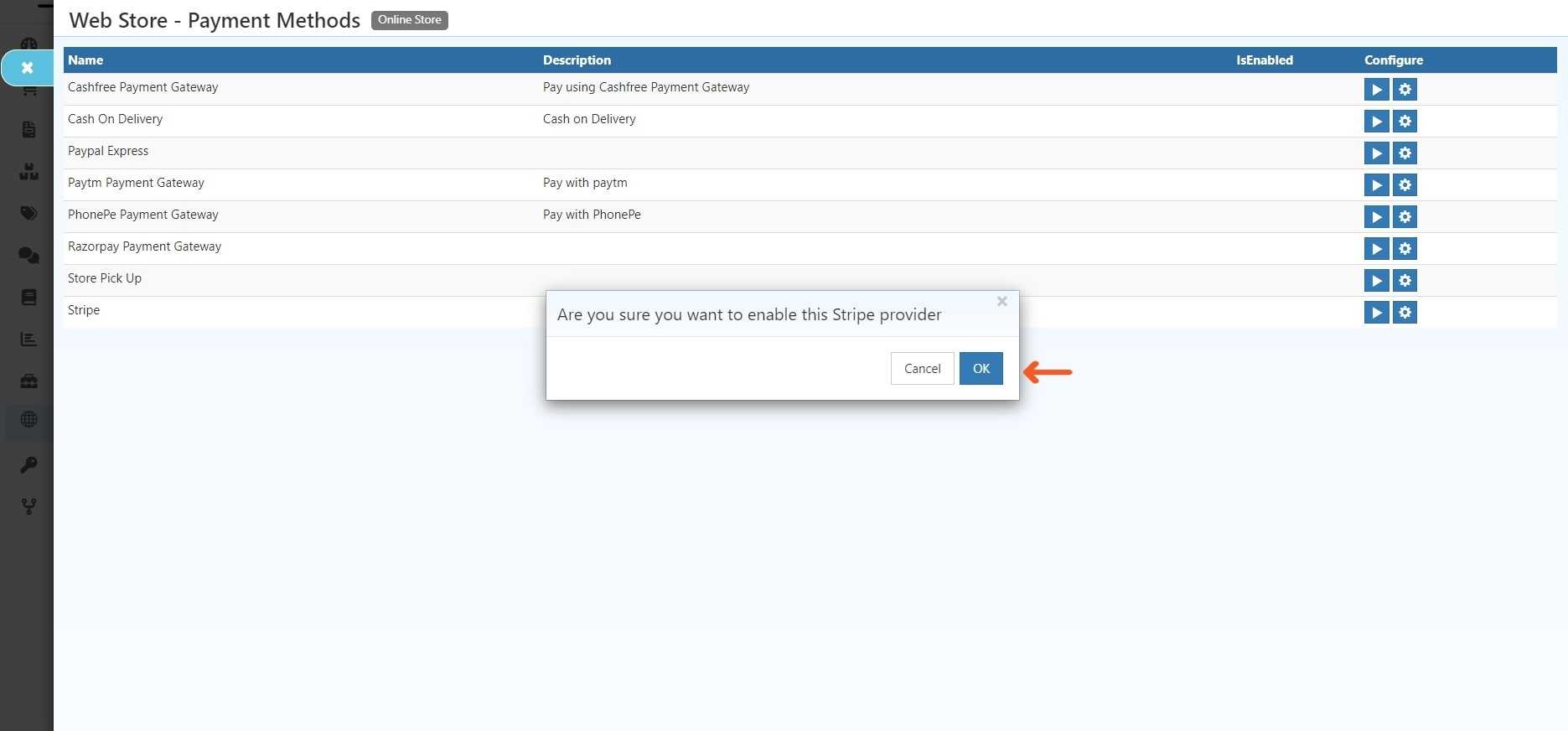1568x731 pixels.
Task: Enable Razorpay Payment Gateway with its play icon
Action: (x=1376, y=248)
